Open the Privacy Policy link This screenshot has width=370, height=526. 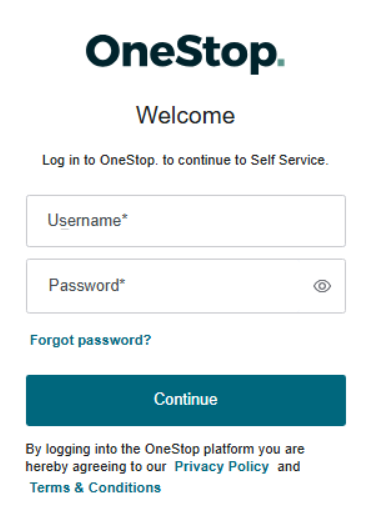[x=222, y=467]
